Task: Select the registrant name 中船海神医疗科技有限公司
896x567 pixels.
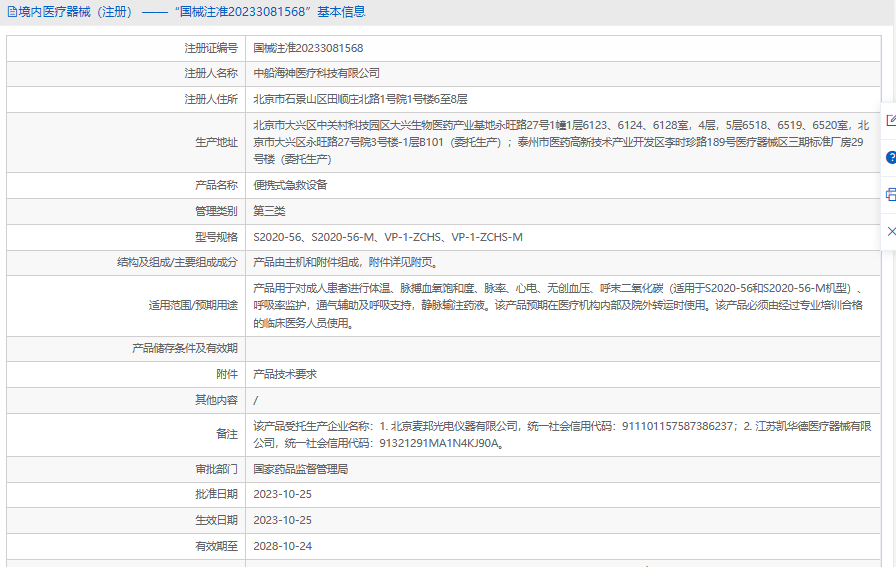Action: point(317,73)
